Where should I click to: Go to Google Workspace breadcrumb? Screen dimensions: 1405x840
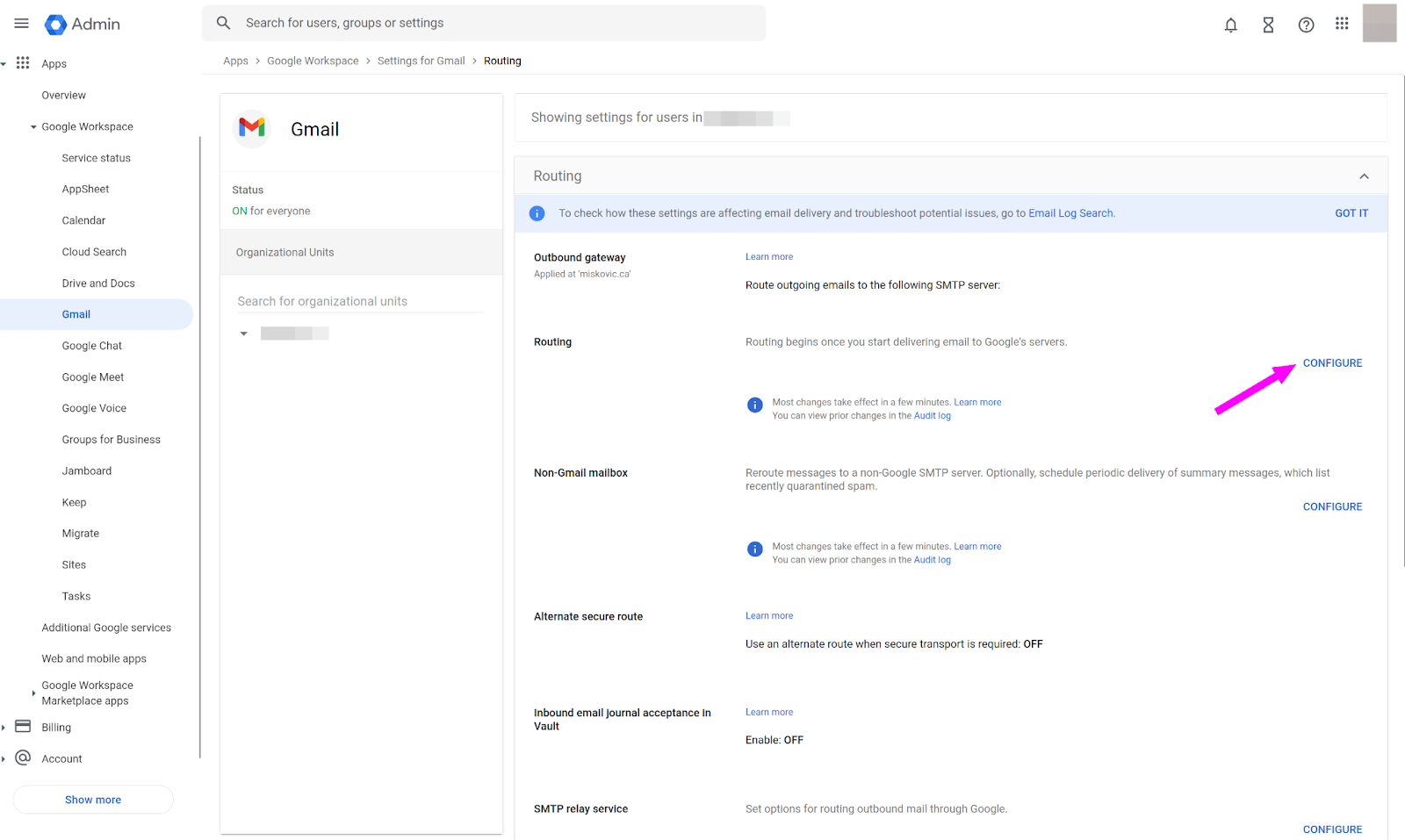tap(313, 61)
